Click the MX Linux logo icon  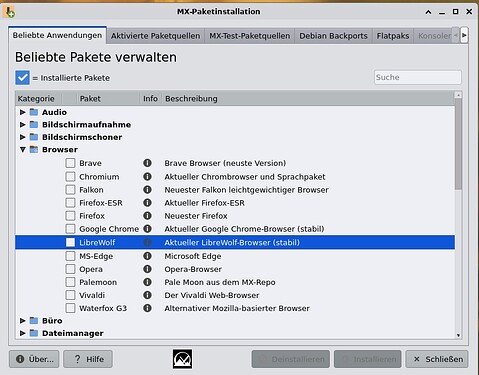182,359
